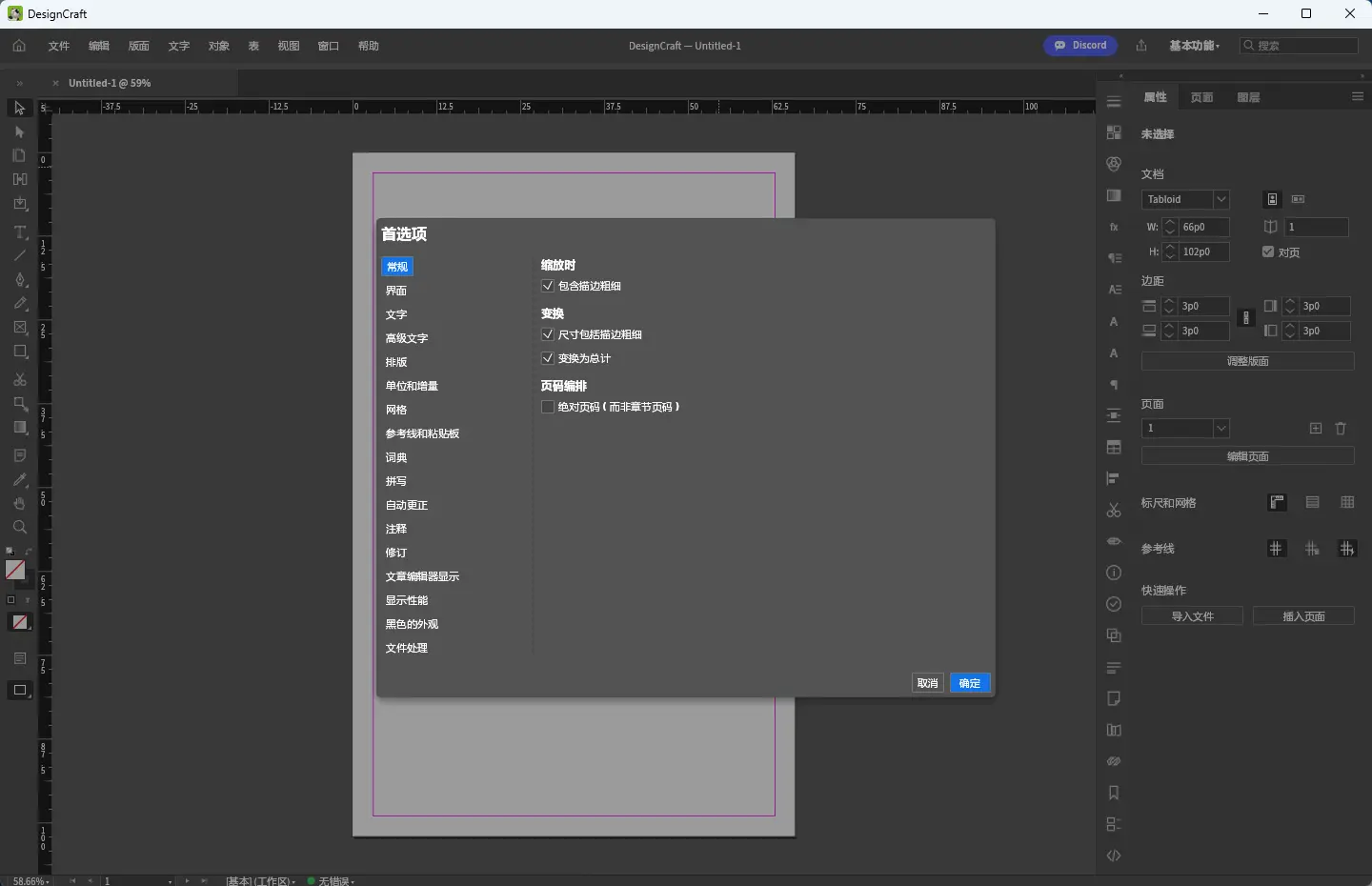Delete page with the trash icon
Image resolution: width=1372 pixels, height=886 pixels.
1341,429
